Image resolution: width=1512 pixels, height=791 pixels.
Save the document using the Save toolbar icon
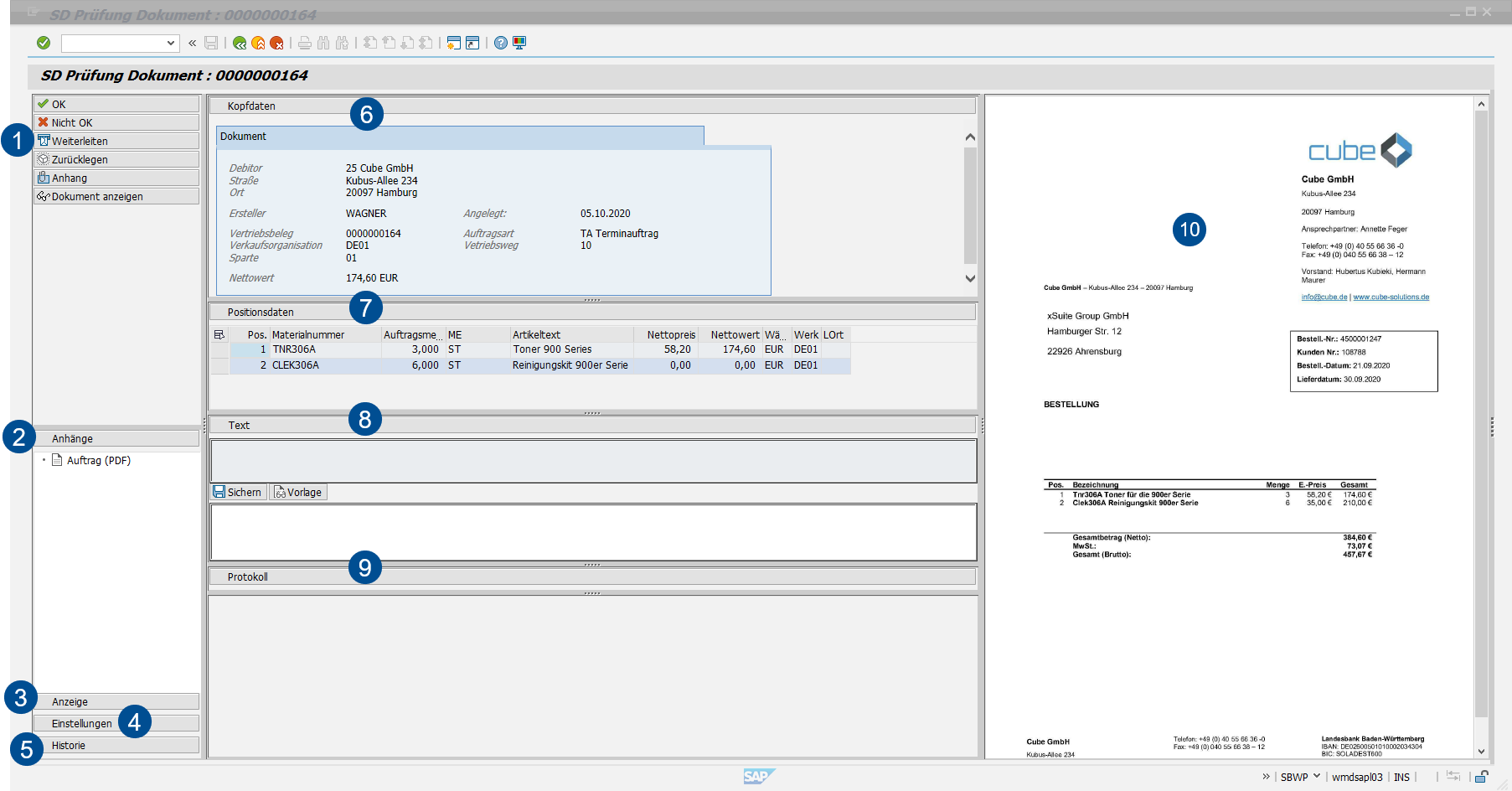[x=210, y=43]
